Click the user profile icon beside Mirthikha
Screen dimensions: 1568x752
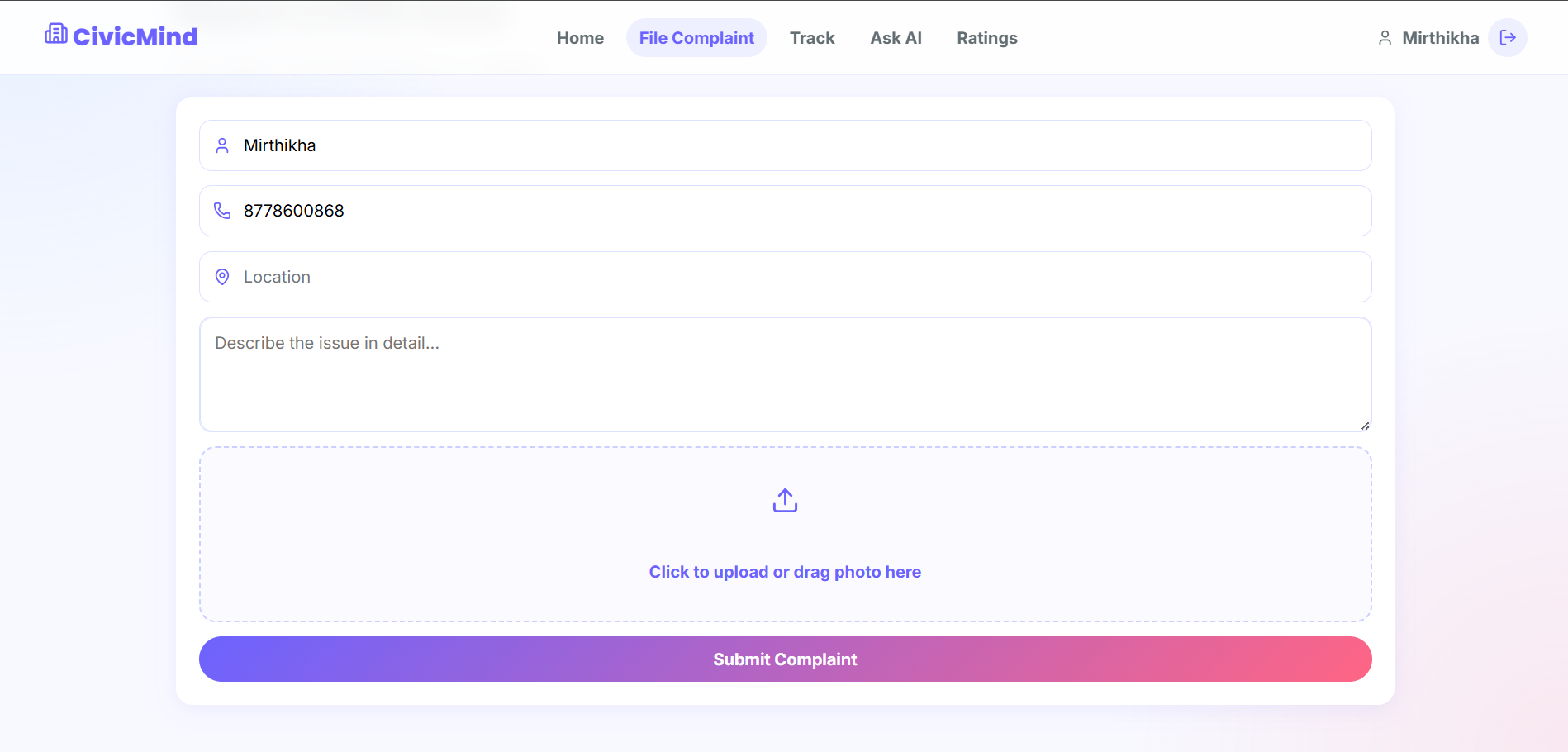point(1385,38)
